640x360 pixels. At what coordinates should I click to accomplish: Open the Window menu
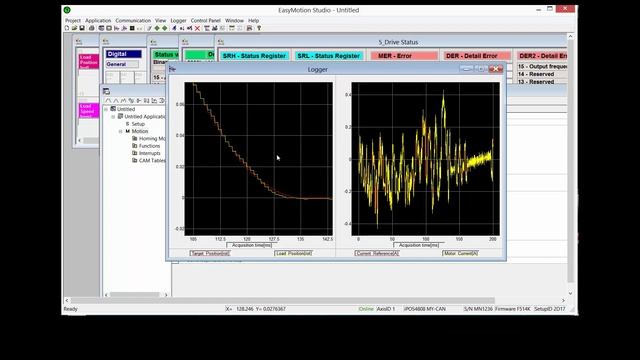click(x=234, y=20)
